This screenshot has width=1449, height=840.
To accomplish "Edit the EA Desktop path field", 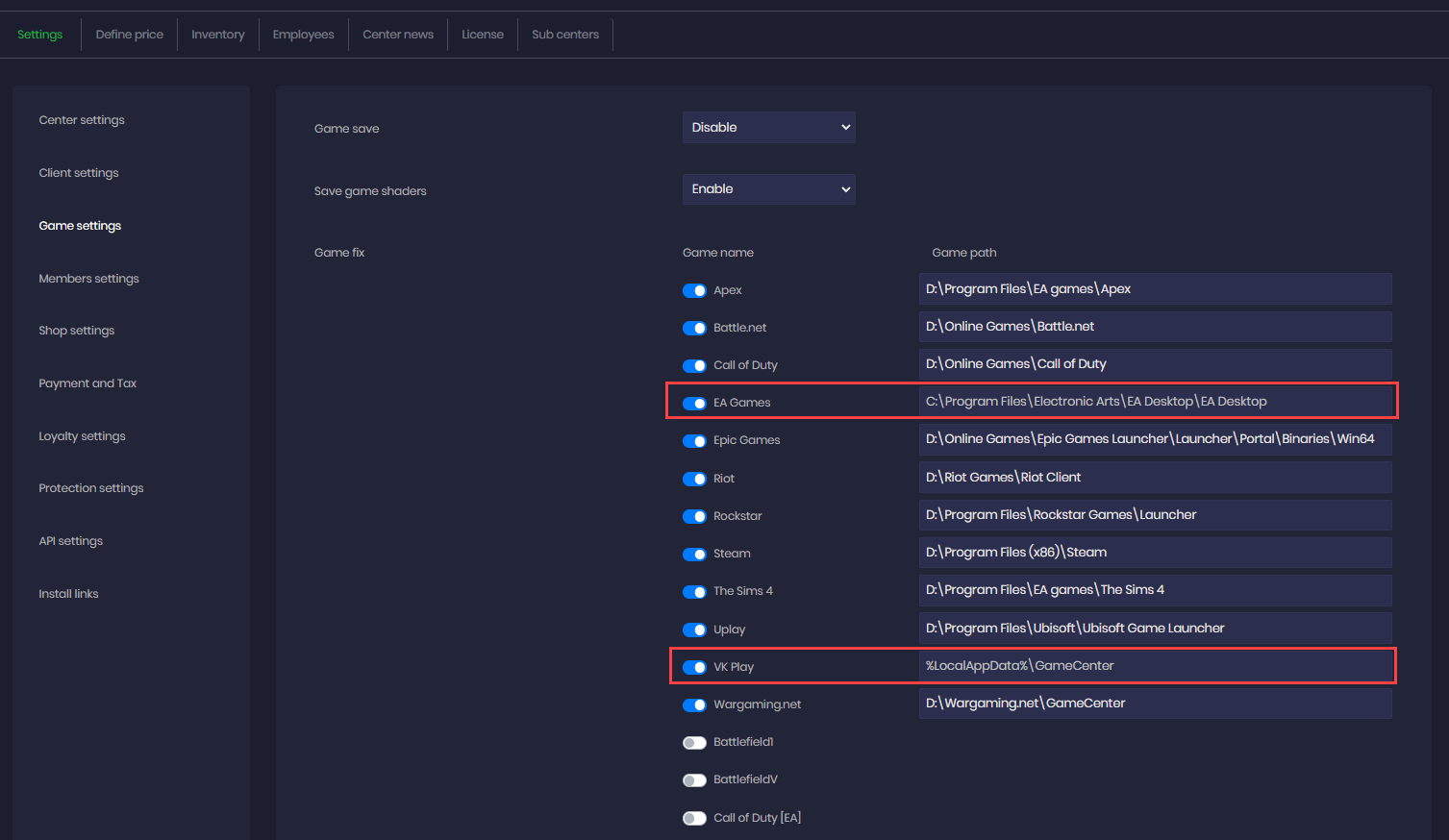I will [1156, 402].
